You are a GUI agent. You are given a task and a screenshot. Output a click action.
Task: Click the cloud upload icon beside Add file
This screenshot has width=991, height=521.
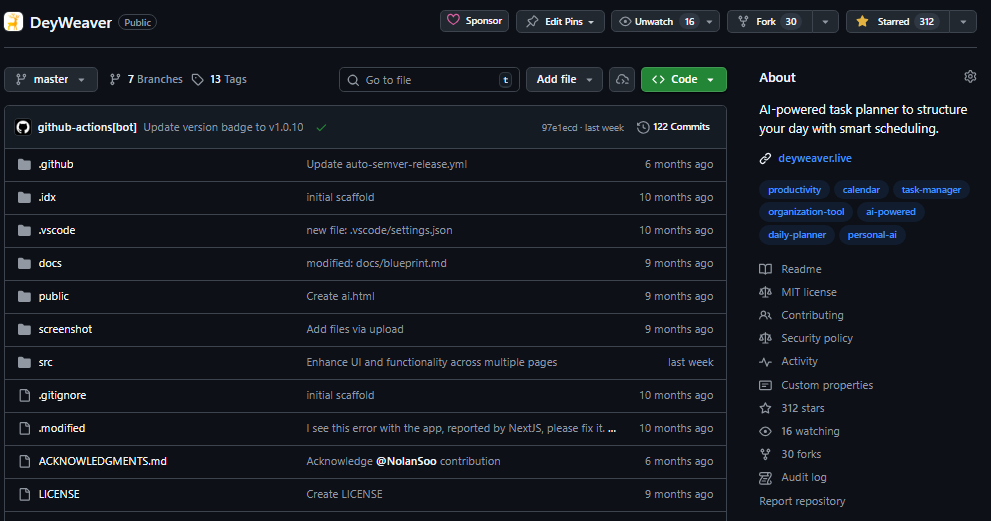[622, 80]
